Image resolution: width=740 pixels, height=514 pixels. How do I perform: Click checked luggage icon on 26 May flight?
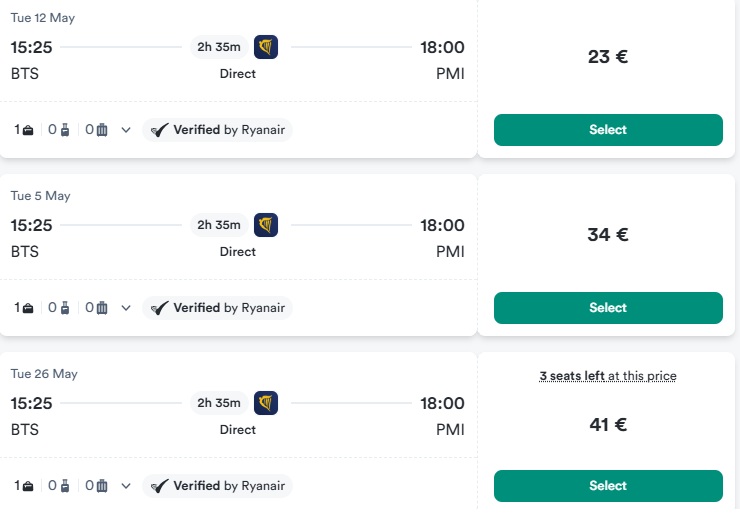coord(102,486)
